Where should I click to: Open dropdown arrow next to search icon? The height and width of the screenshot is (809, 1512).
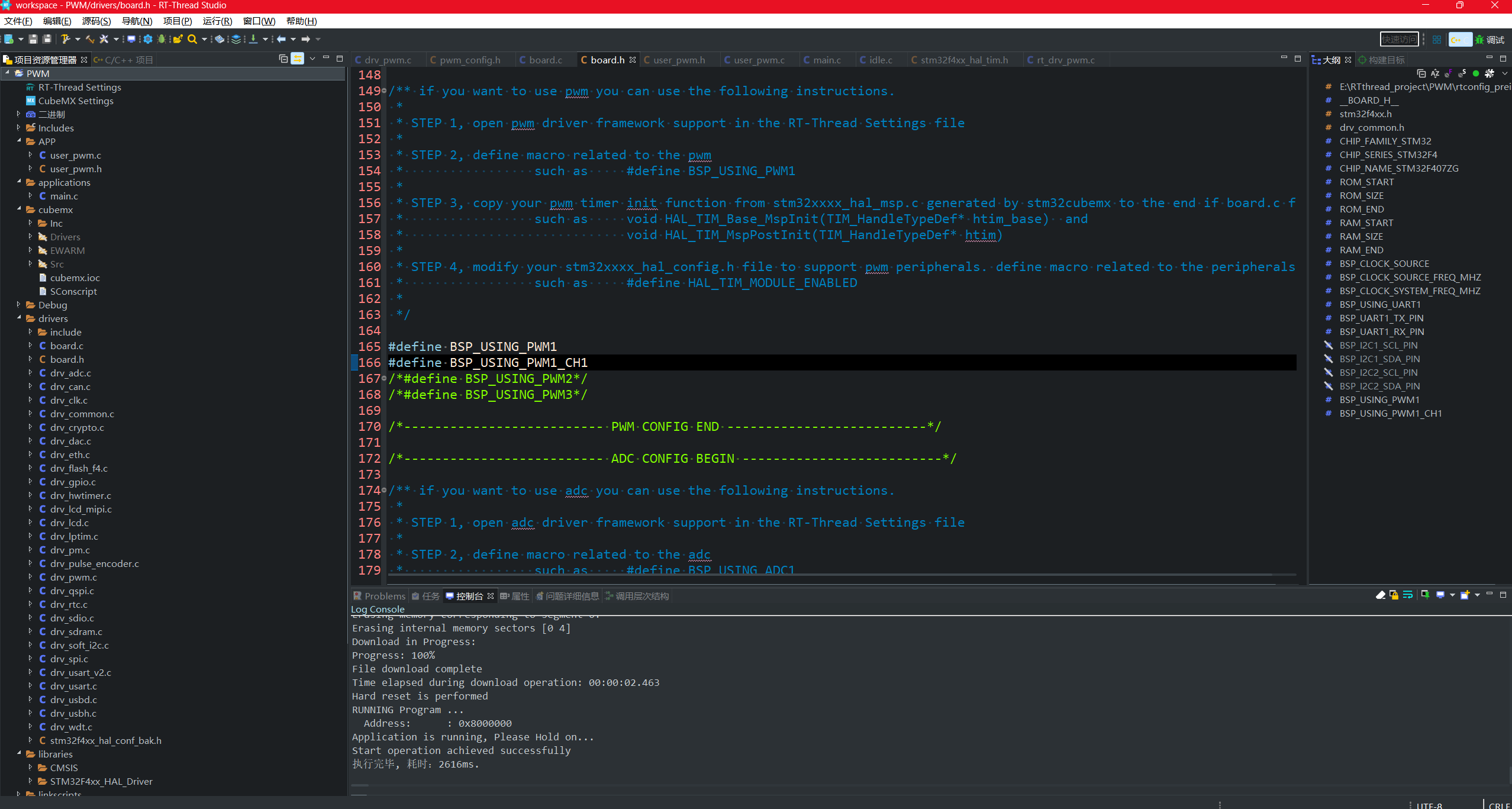205,39
